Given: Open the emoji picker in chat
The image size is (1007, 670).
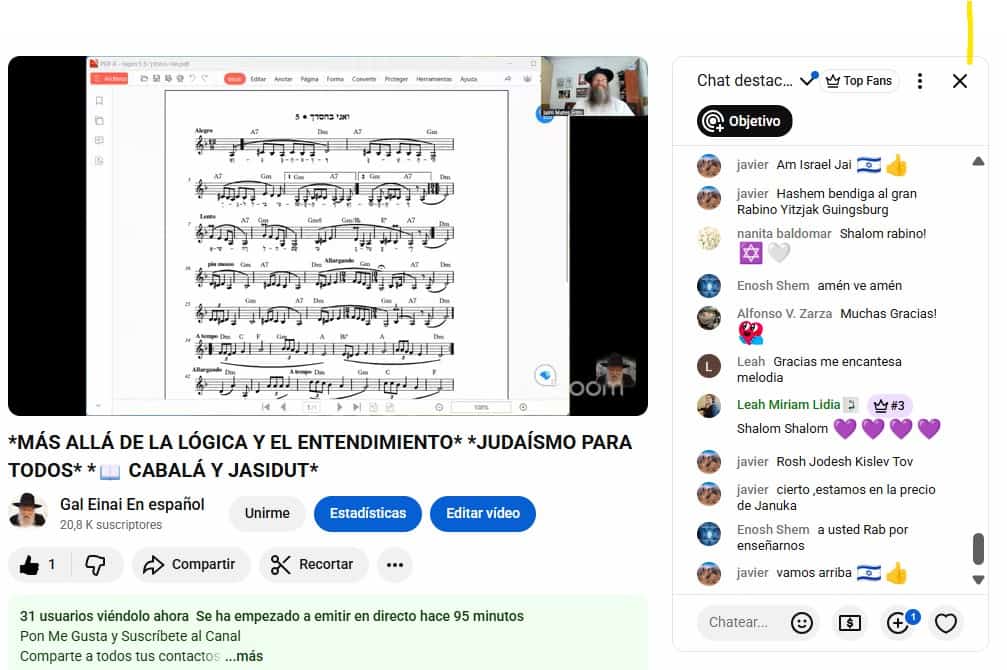Looking at the screenshot, I should tap(802, 623).
